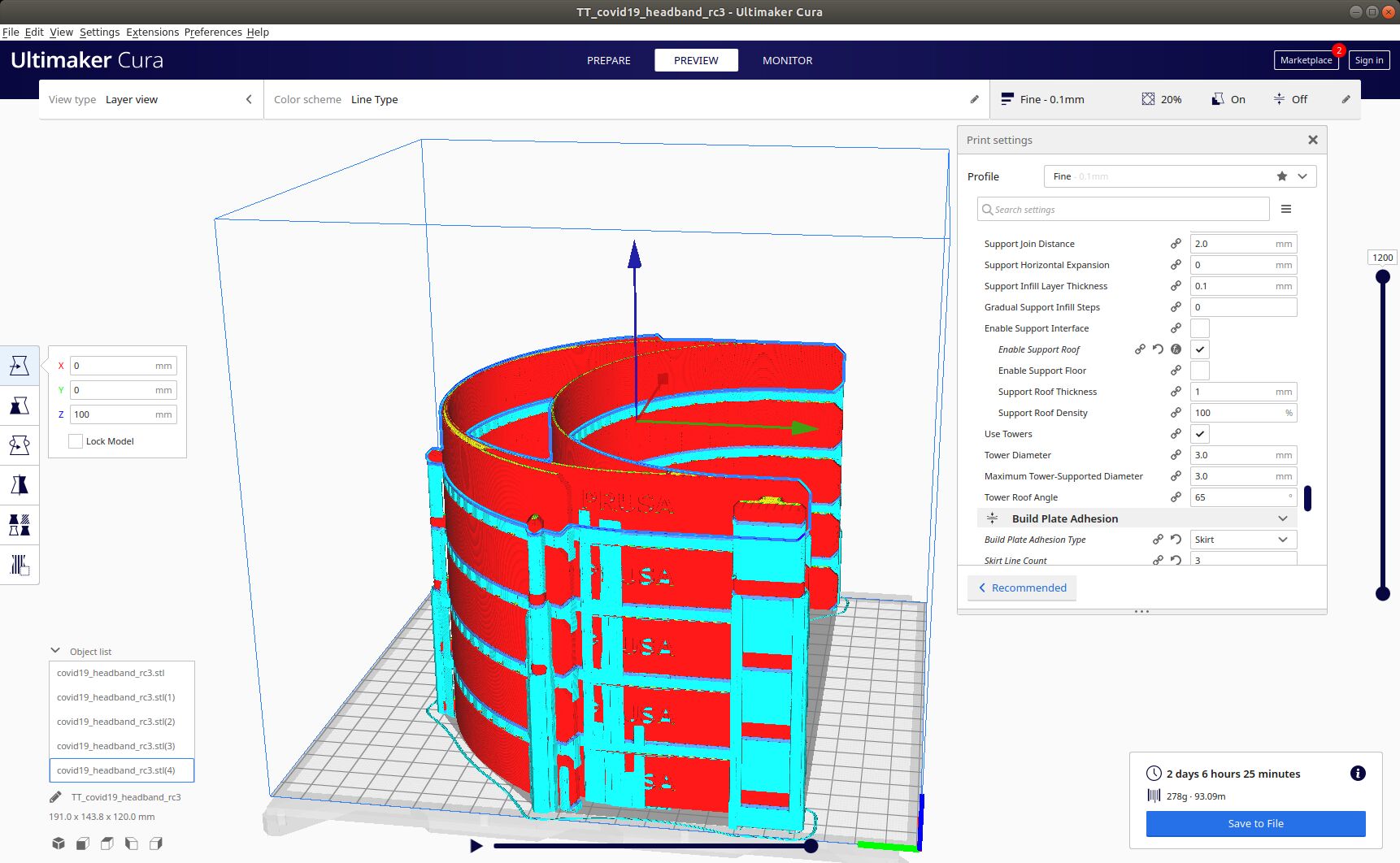Switch to top view cube icon
The image size is (1400, 863).
[107, 843]
